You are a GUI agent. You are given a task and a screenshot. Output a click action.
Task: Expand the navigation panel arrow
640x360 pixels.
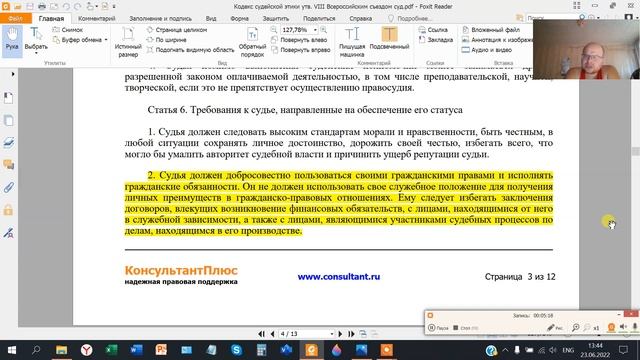13,74
